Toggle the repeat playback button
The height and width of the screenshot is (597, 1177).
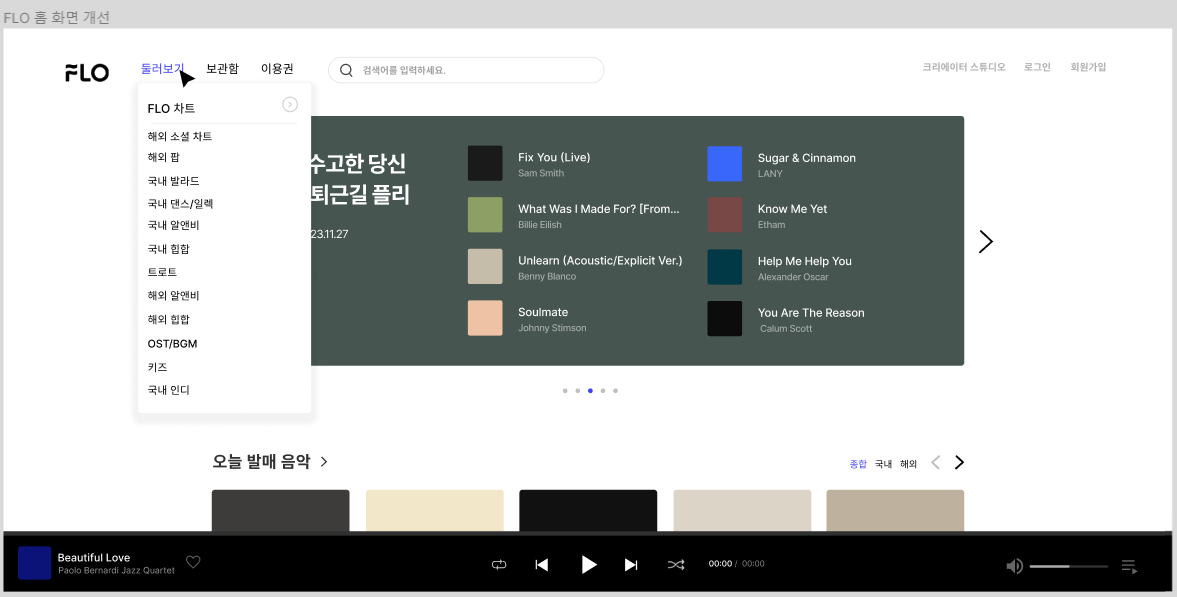(x=499, y=565)
